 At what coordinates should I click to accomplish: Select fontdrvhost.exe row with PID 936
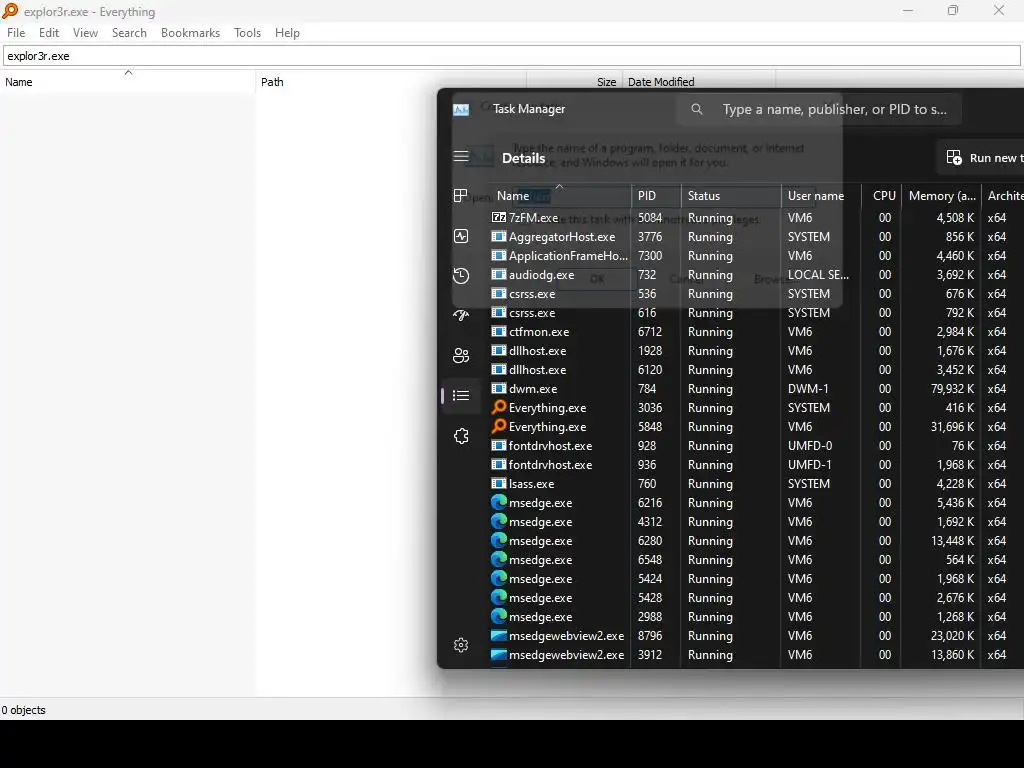(756, 464)
